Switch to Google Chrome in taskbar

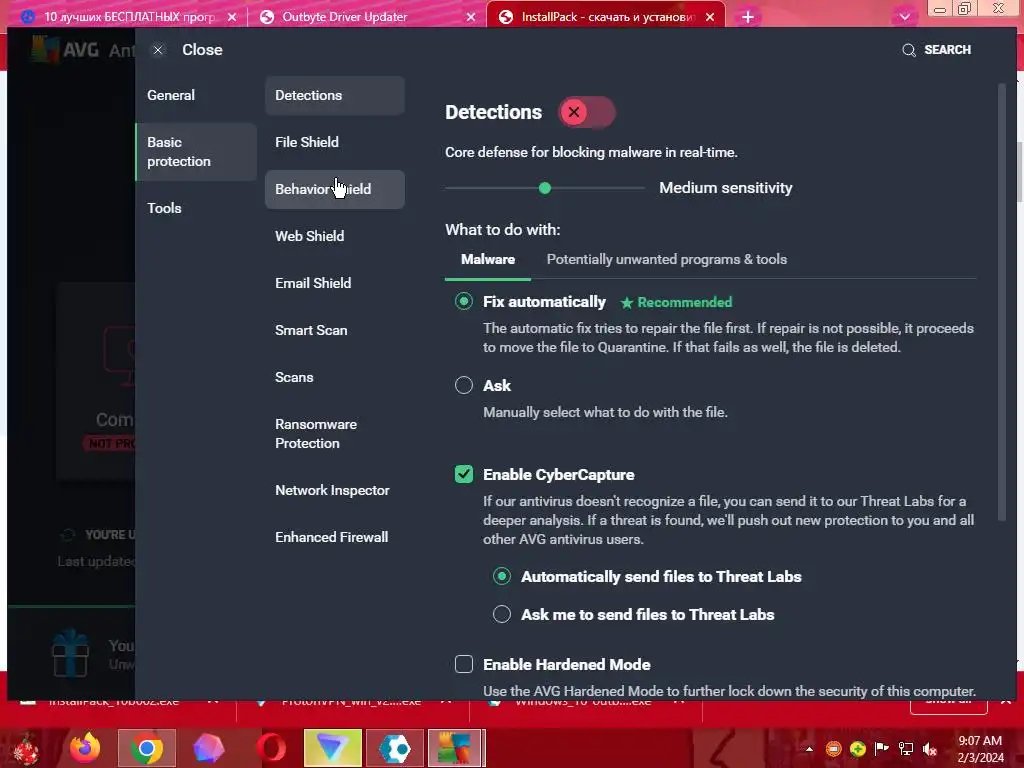tap(147, 748)
